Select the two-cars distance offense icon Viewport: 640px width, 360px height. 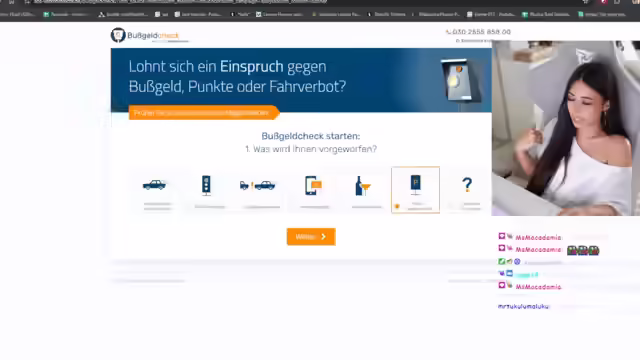click(257, 185)
